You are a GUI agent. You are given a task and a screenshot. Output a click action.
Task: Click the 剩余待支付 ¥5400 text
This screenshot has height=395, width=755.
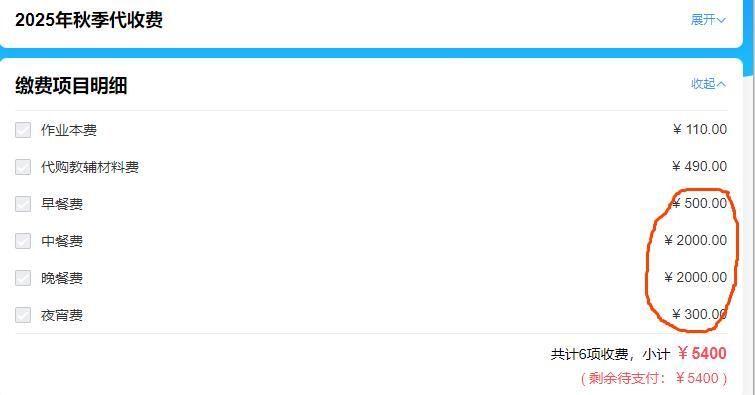pos(654,378)
